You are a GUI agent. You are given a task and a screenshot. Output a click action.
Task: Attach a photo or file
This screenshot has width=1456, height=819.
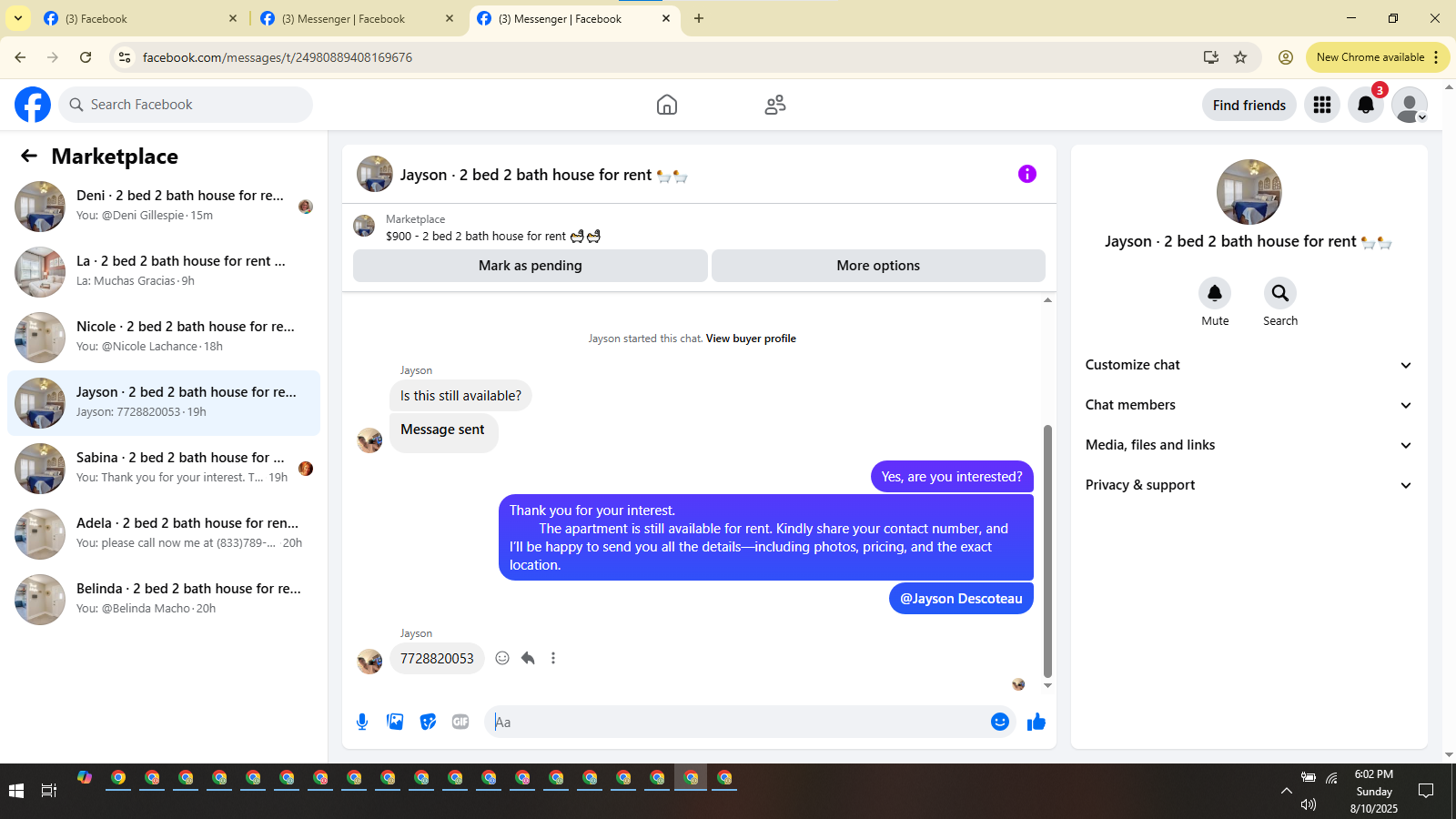coord(395,722)
